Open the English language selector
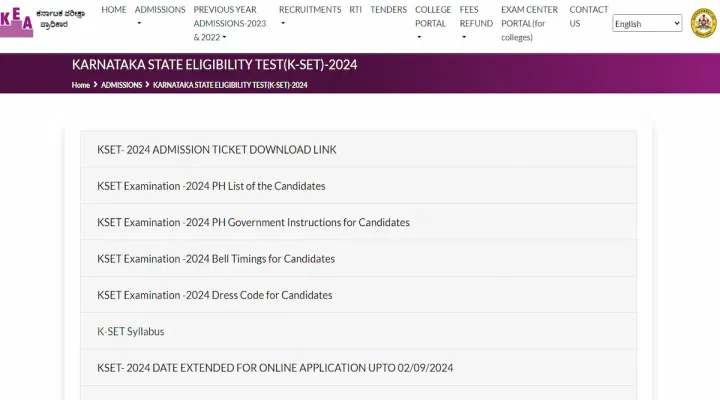This screenshot has width=720, height=400. click(x=647, y=24)
